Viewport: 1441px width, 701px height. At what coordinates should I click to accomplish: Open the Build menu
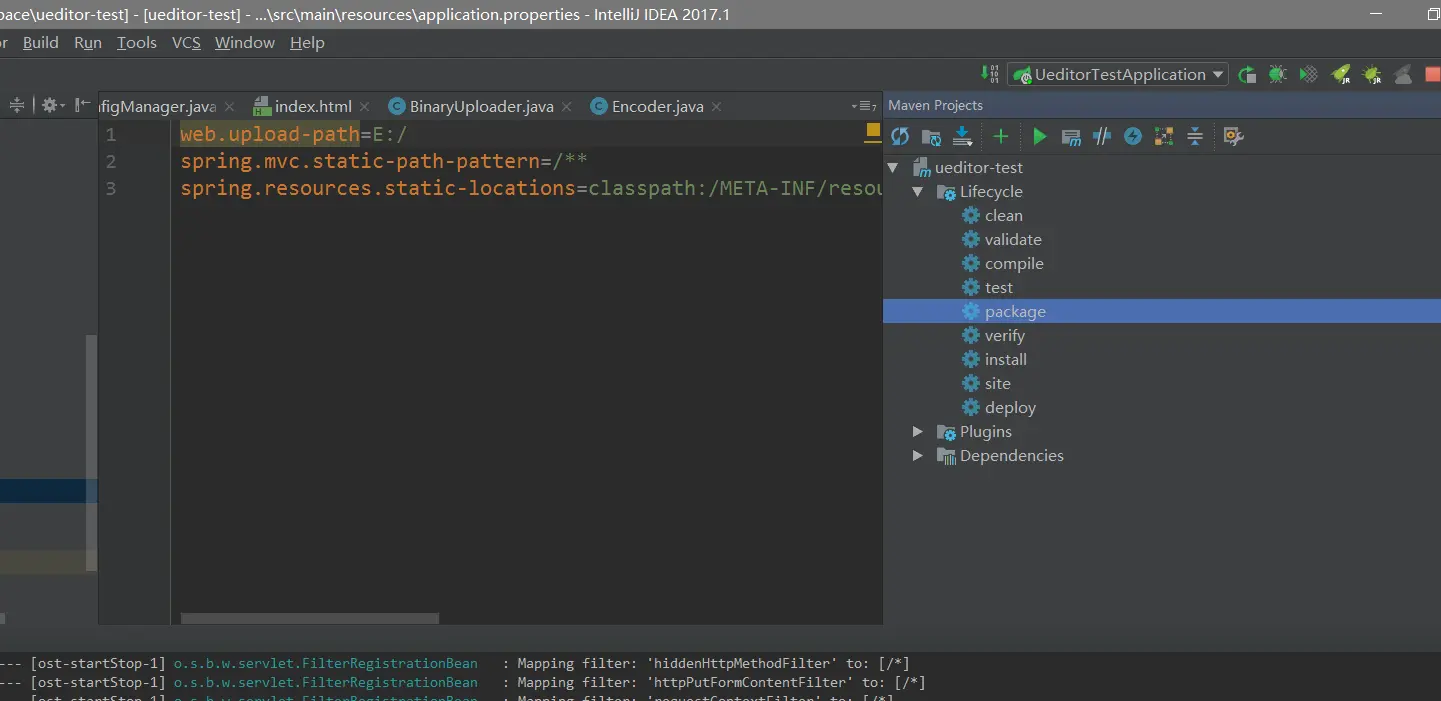41,43
